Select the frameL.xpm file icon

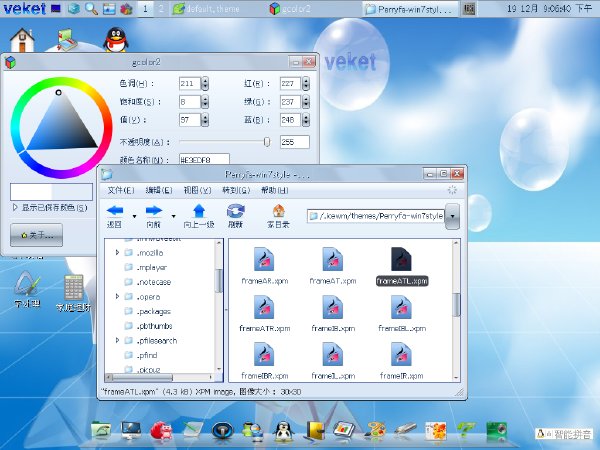point(333,354)
